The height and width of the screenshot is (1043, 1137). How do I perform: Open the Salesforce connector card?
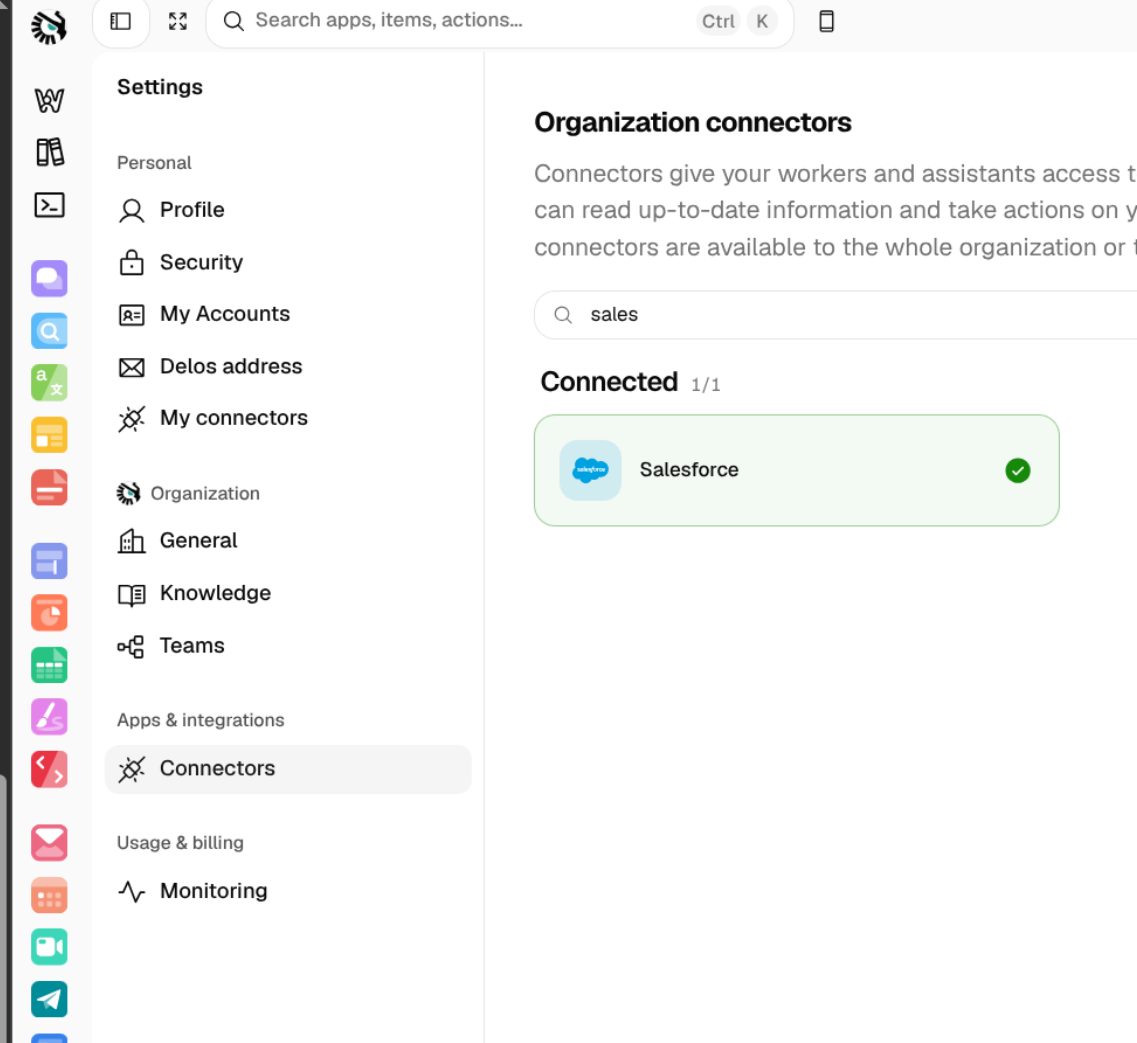(x=796, y=470)
